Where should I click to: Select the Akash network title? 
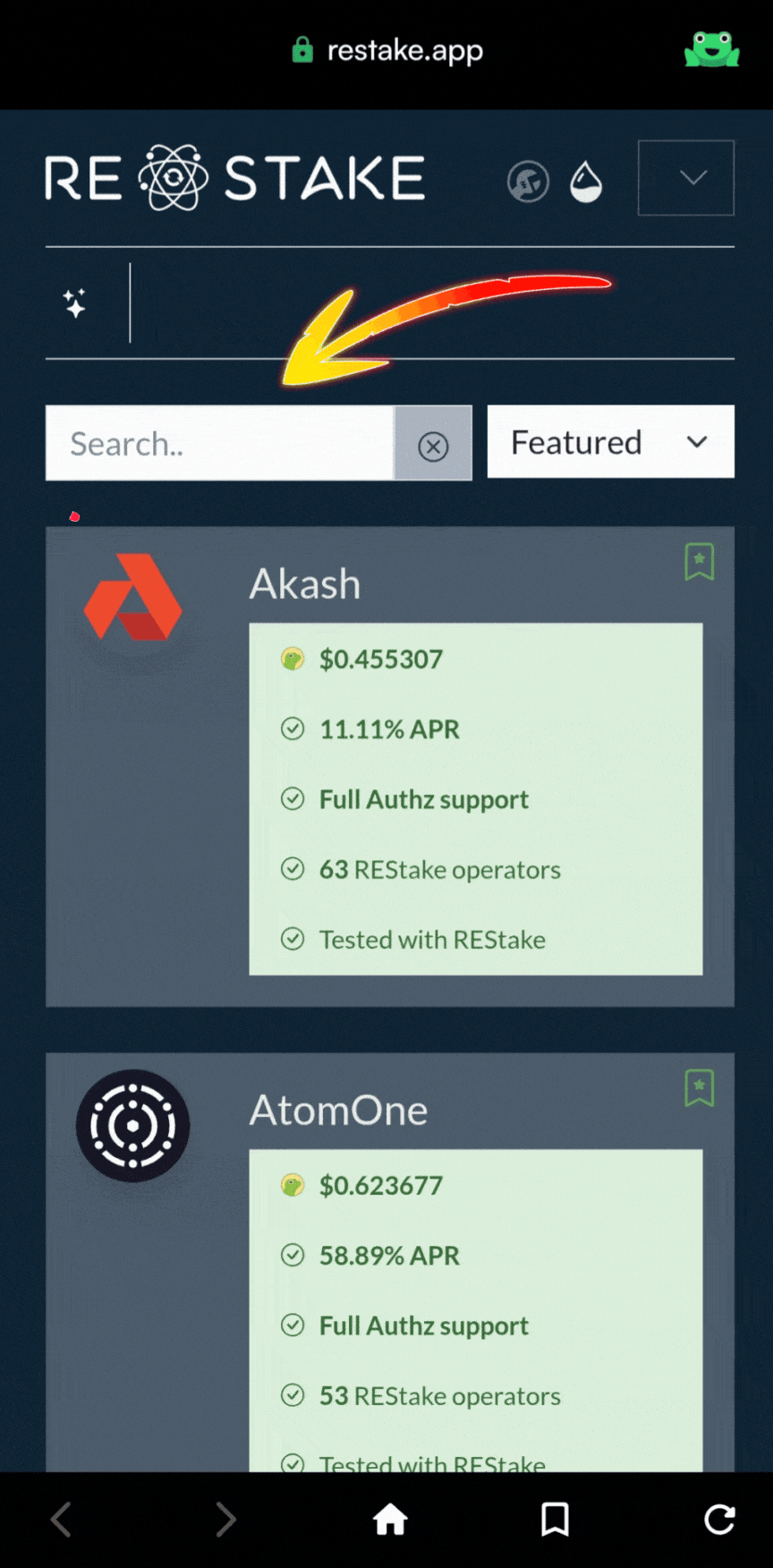[x=305, y=584]
